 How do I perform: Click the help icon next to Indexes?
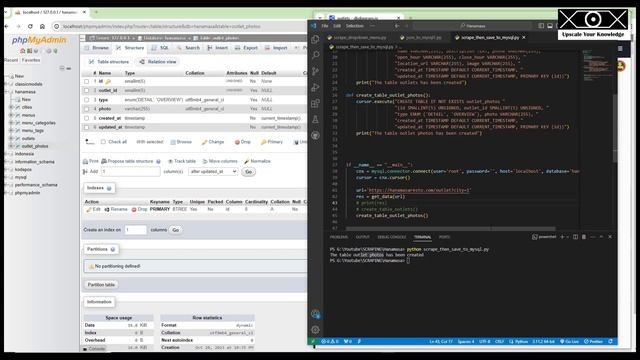coord(109,188)
